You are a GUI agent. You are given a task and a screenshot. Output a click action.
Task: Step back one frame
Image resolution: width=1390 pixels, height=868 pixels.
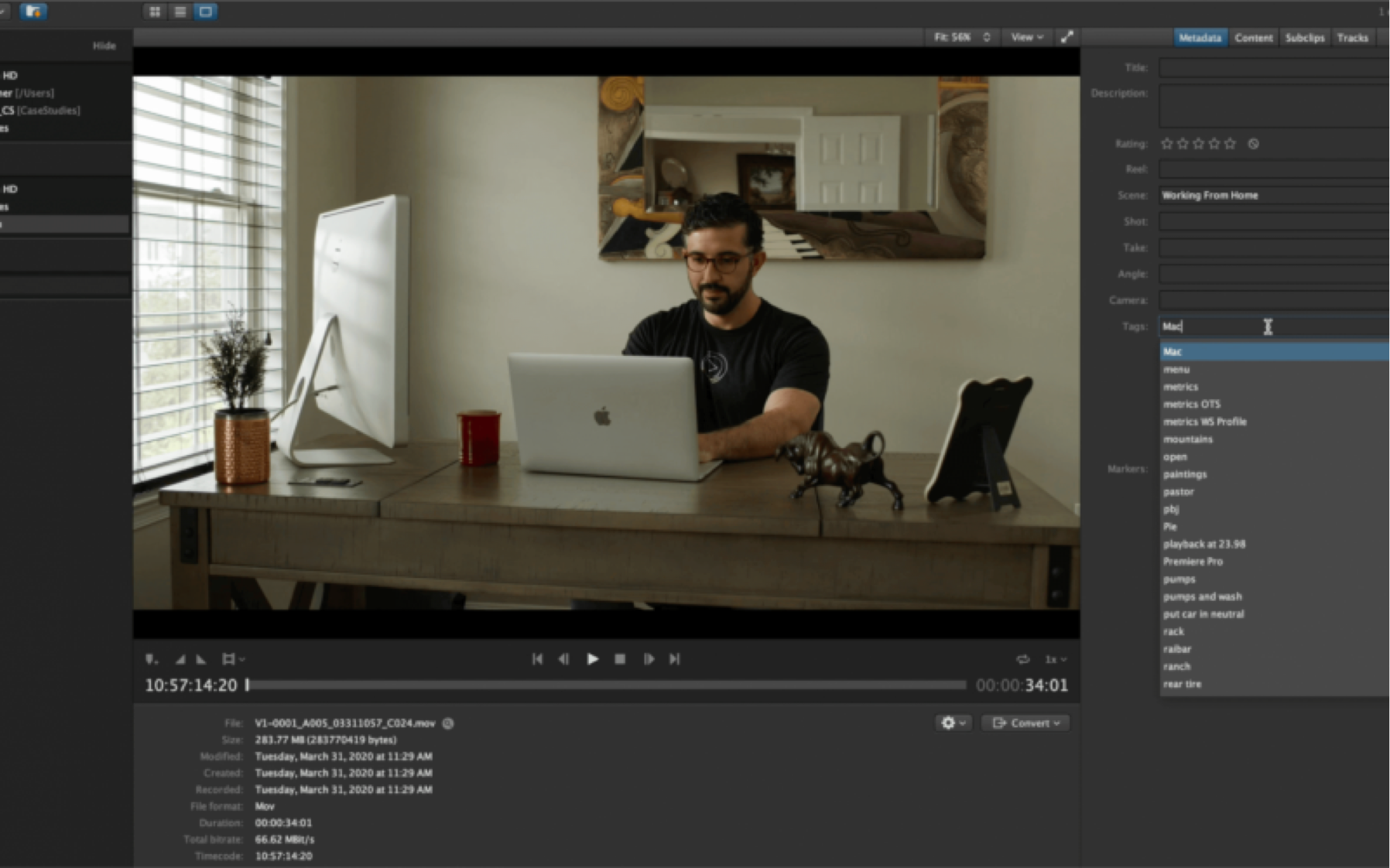pyautogui.click(x=564, y=659)
